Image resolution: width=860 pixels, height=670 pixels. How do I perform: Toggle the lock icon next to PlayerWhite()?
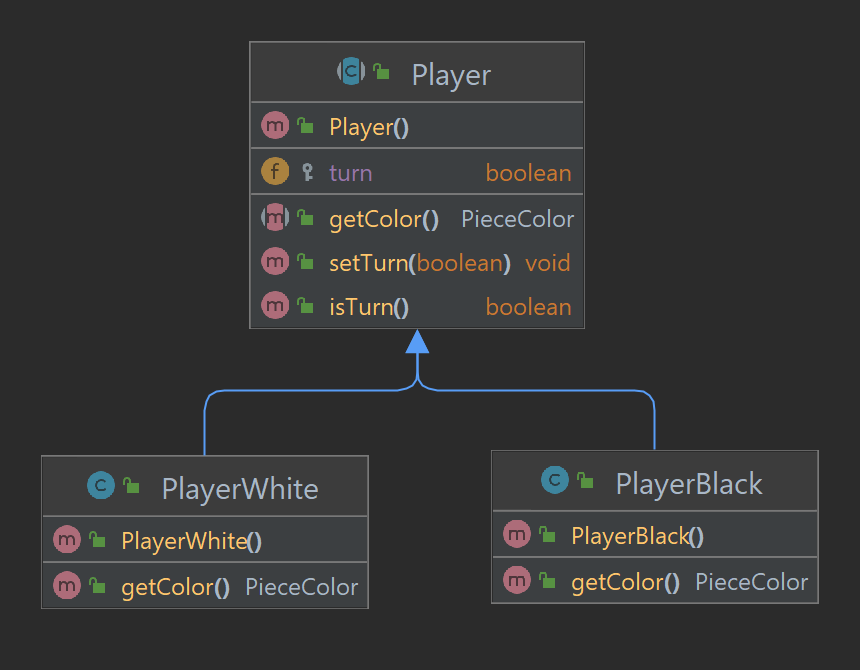pyautogui.click(x=97, y=539)
